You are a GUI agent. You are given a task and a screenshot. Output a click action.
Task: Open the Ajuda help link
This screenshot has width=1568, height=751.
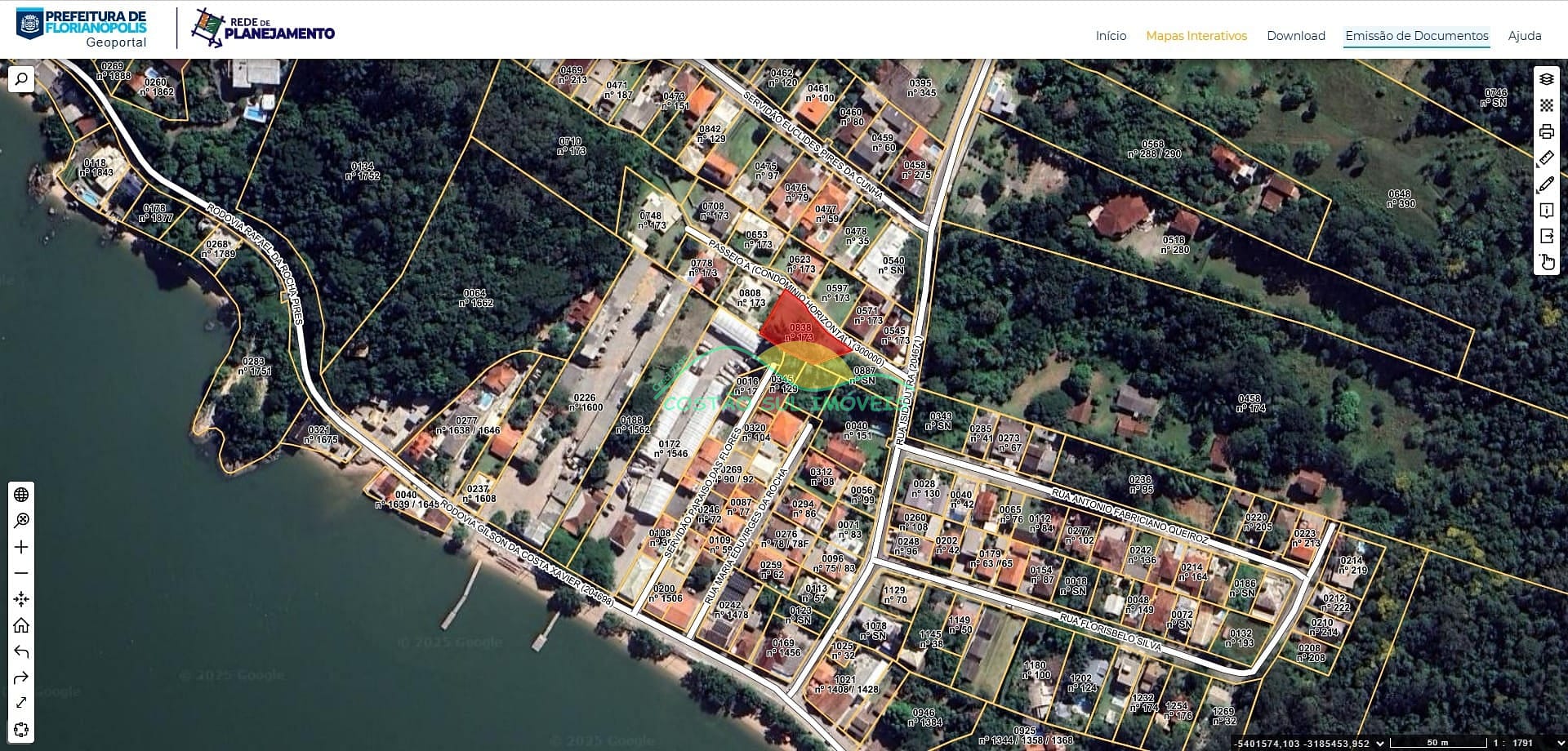(1524, 36)
